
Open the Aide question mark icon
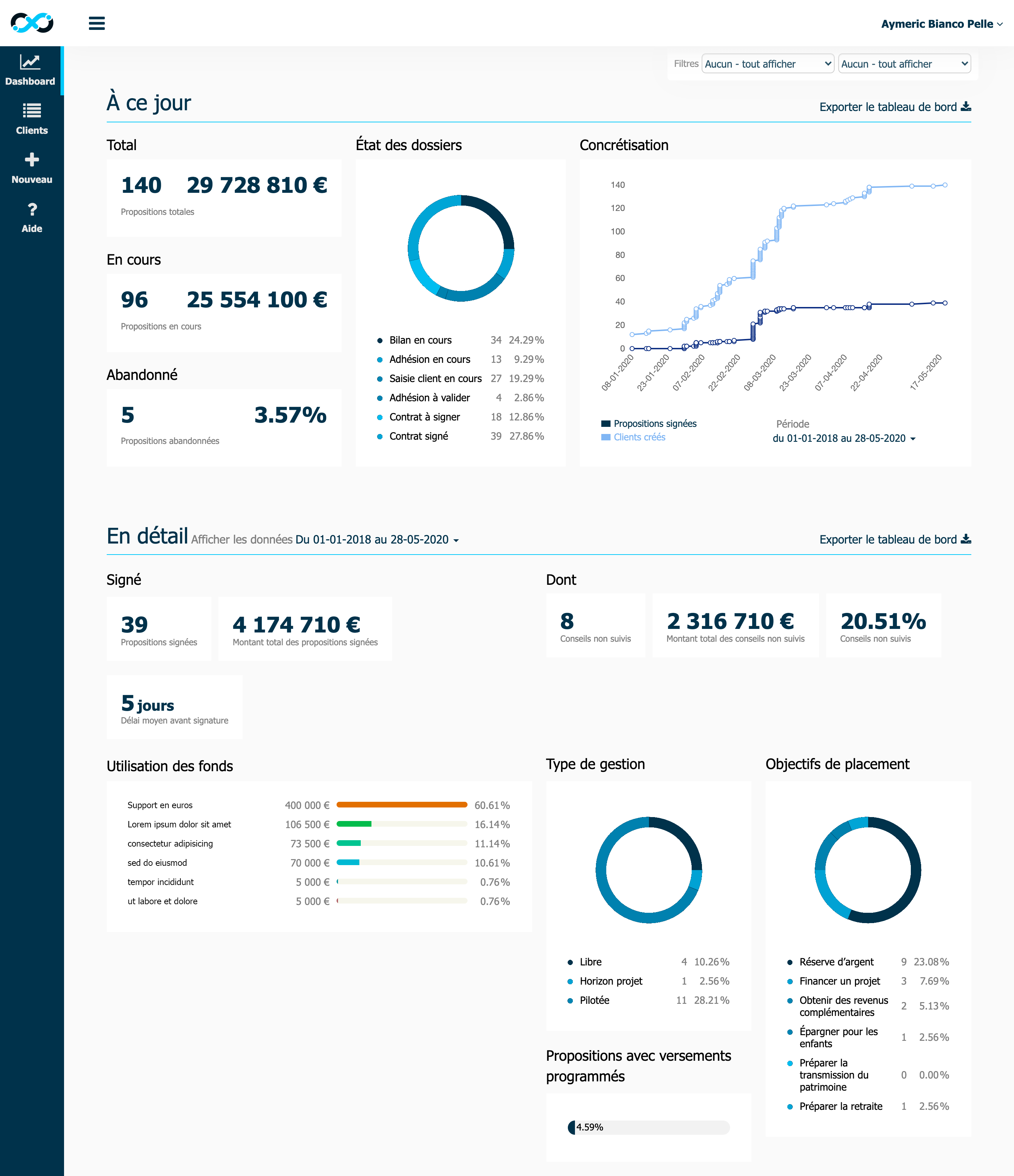point(32,210)
